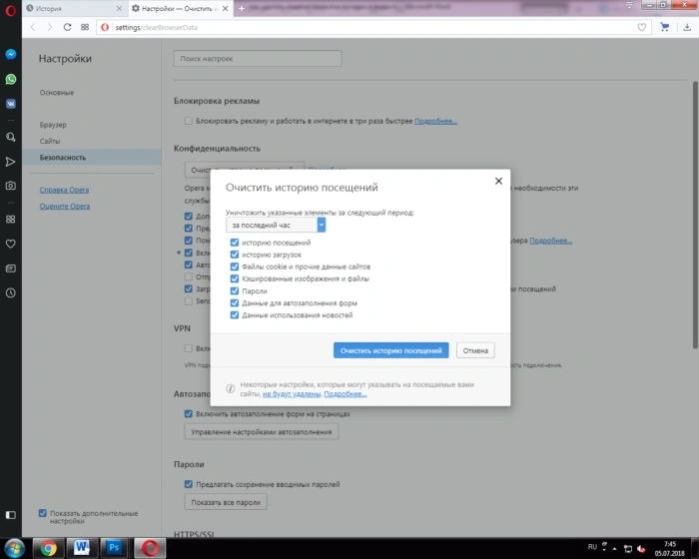
Task: Toggle 'Показать дополнительные настройки' checkbox
Action: point(42,513)
